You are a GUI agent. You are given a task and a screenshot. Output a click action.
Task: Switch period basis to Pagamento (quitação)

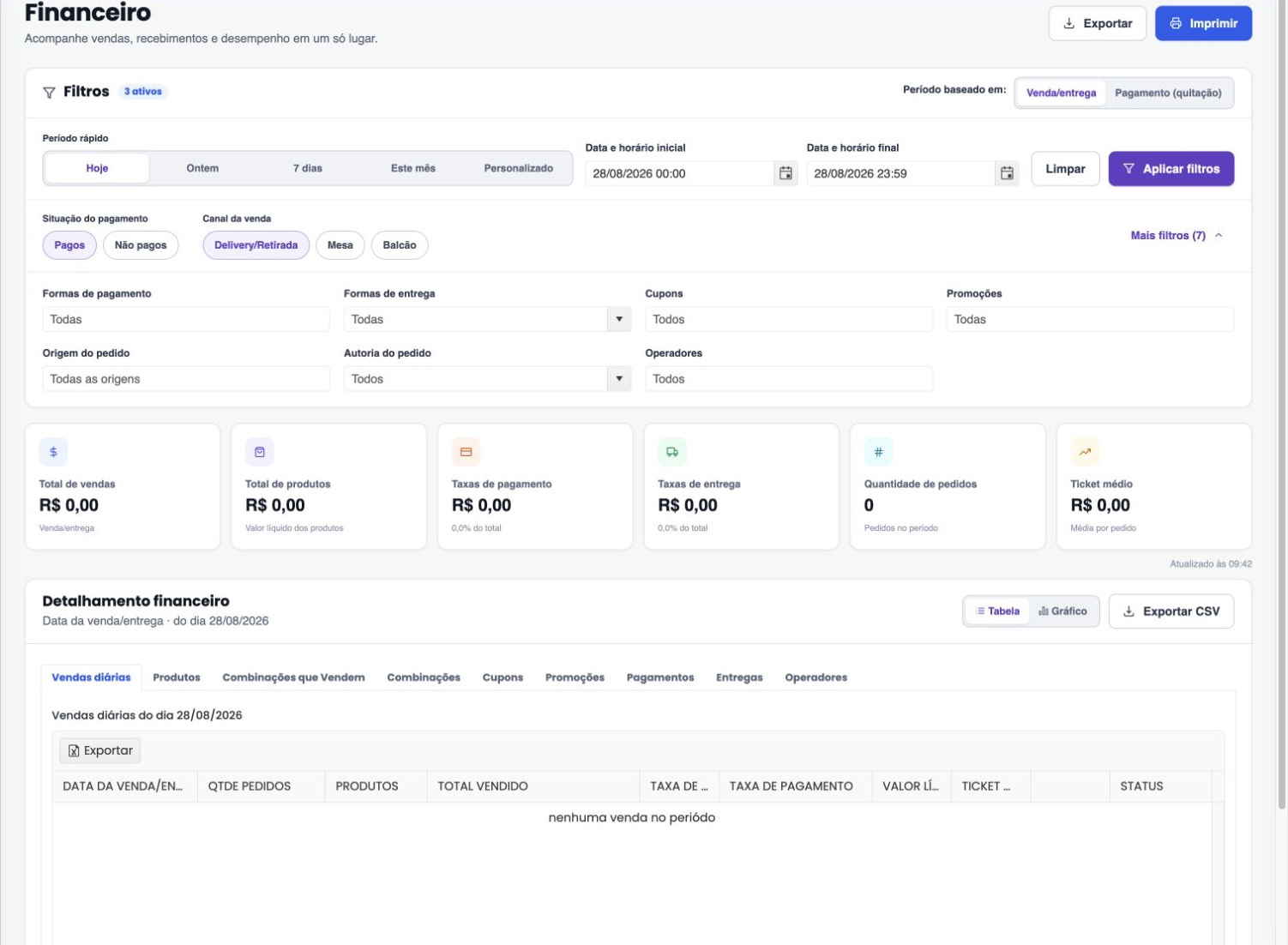(x=1168, y=93)
